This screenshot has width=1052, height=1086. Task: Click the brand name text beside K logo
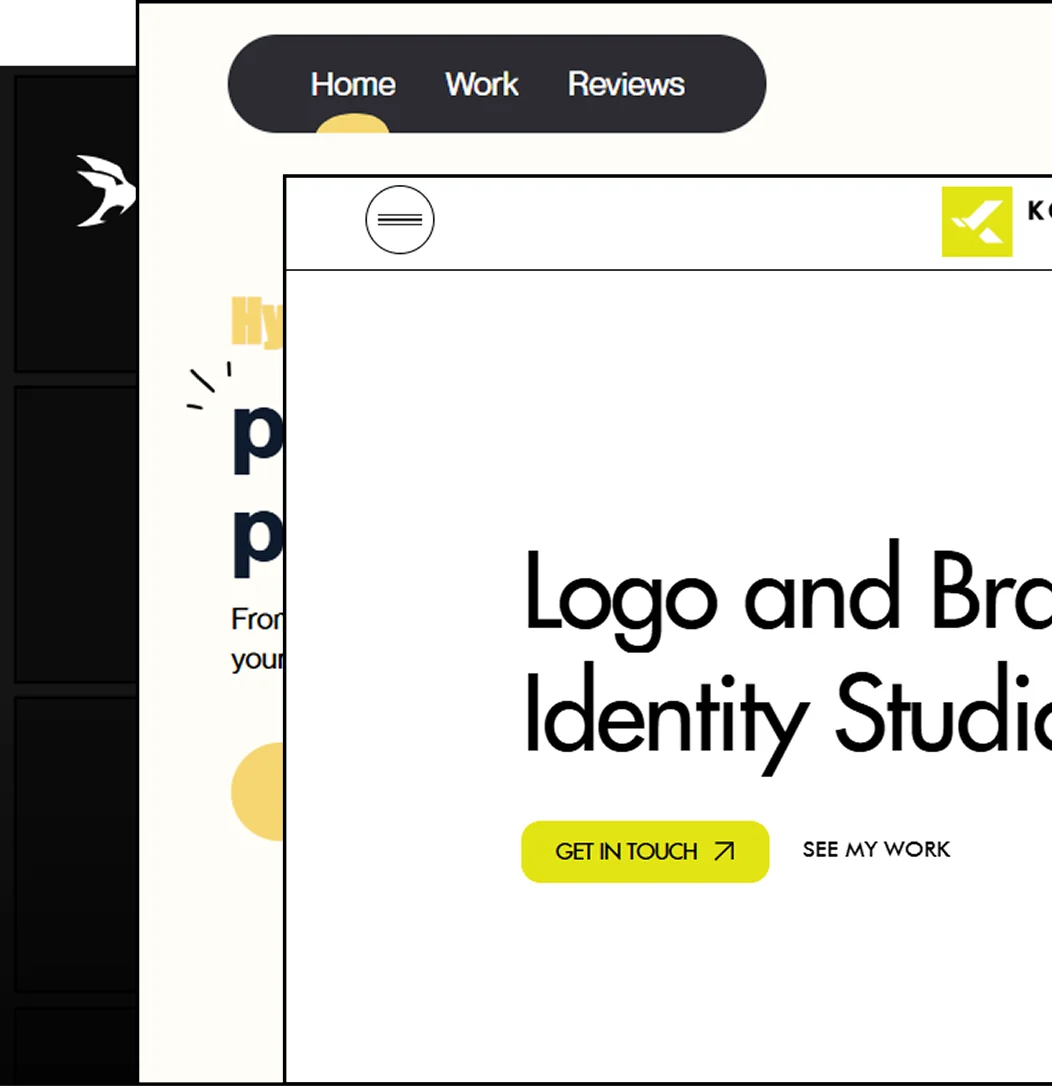click(1039, 211)
